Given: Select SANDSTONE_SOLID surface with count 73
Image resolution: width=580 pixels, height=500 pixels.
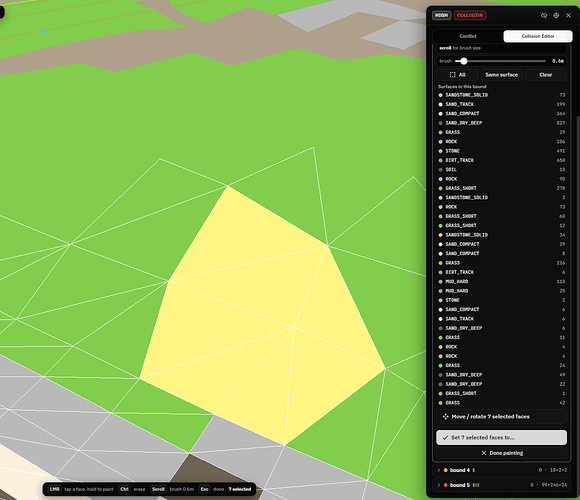Looking at the screenshot, I should click(501, 95).
